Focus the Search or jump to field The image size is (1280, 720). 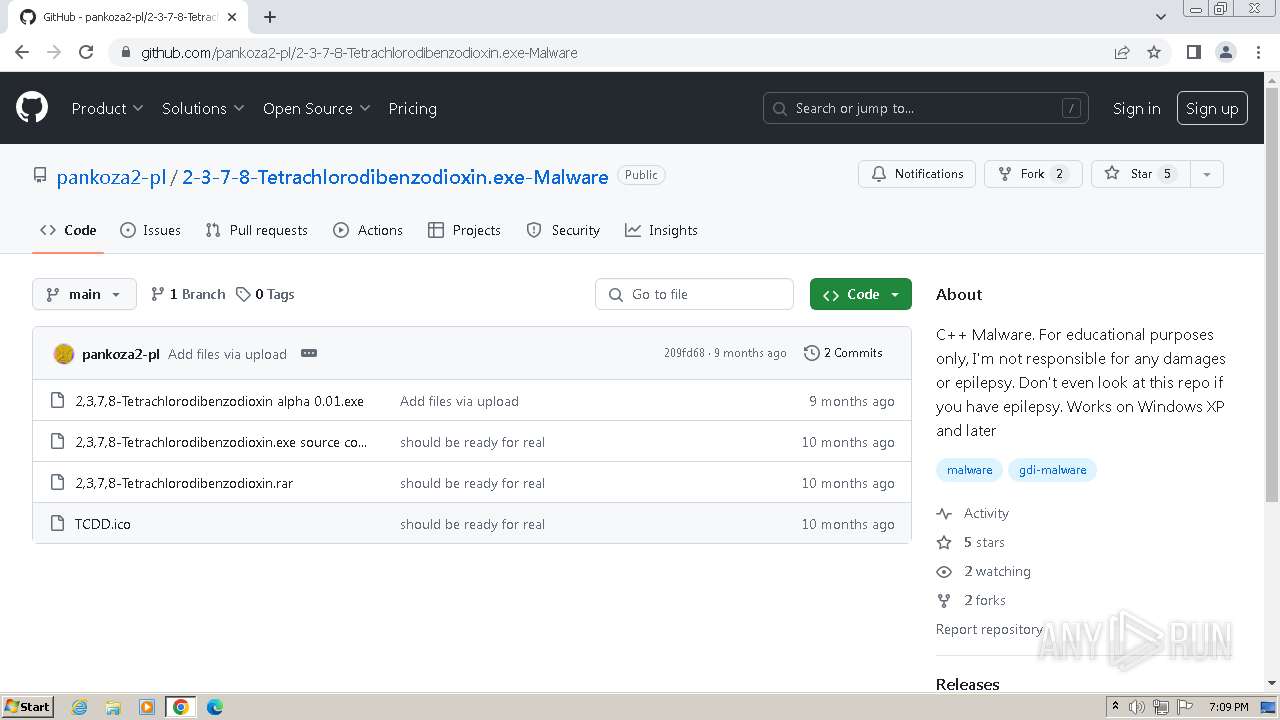[x=926, y=108]
